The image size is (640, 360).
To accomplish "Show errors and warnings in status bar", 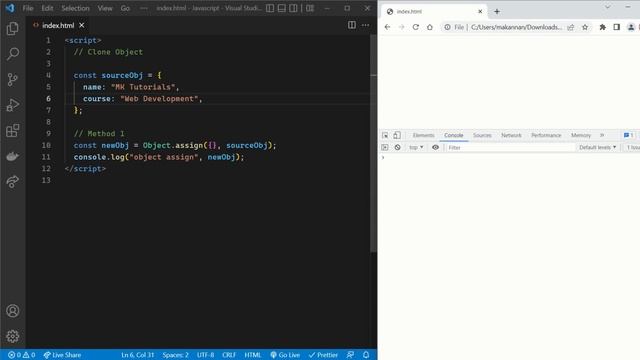I will (22, 355).
